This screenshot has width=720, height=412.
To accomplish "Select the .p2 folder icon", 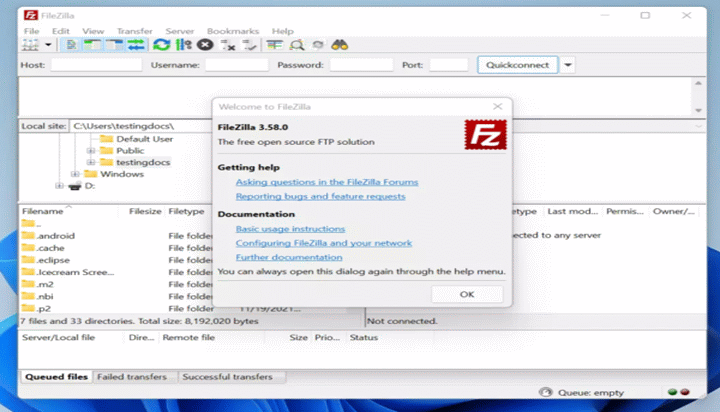I will coord(28,308).
